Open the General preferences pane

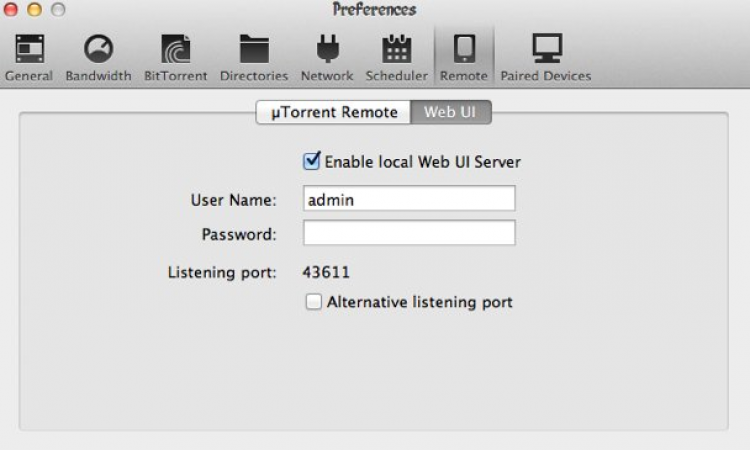point(29,58)
